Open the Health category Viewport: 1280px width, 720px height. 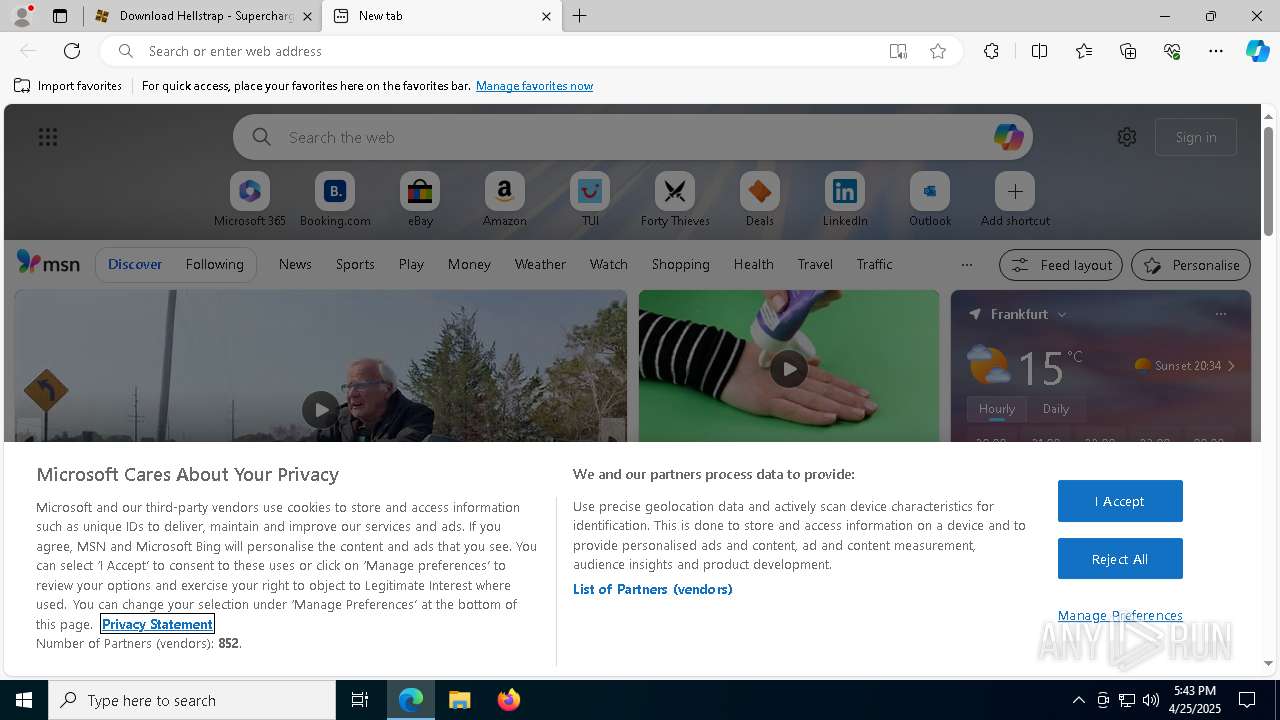click(753, 264)
